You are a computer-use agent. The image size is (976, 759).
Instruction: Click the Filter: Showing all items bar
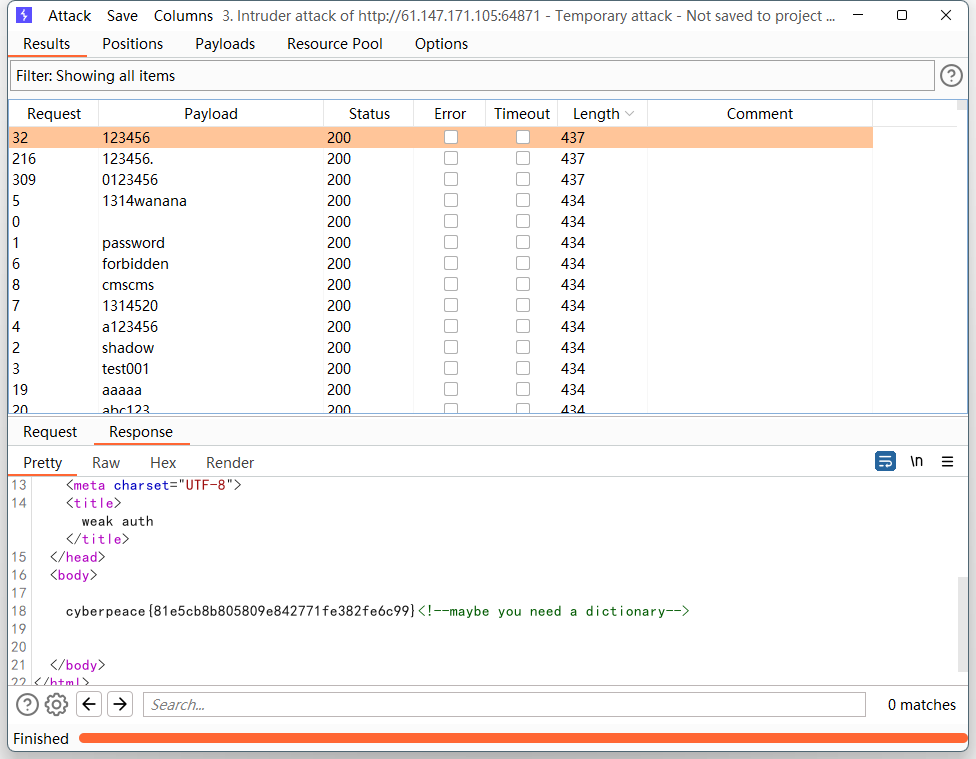472,76
